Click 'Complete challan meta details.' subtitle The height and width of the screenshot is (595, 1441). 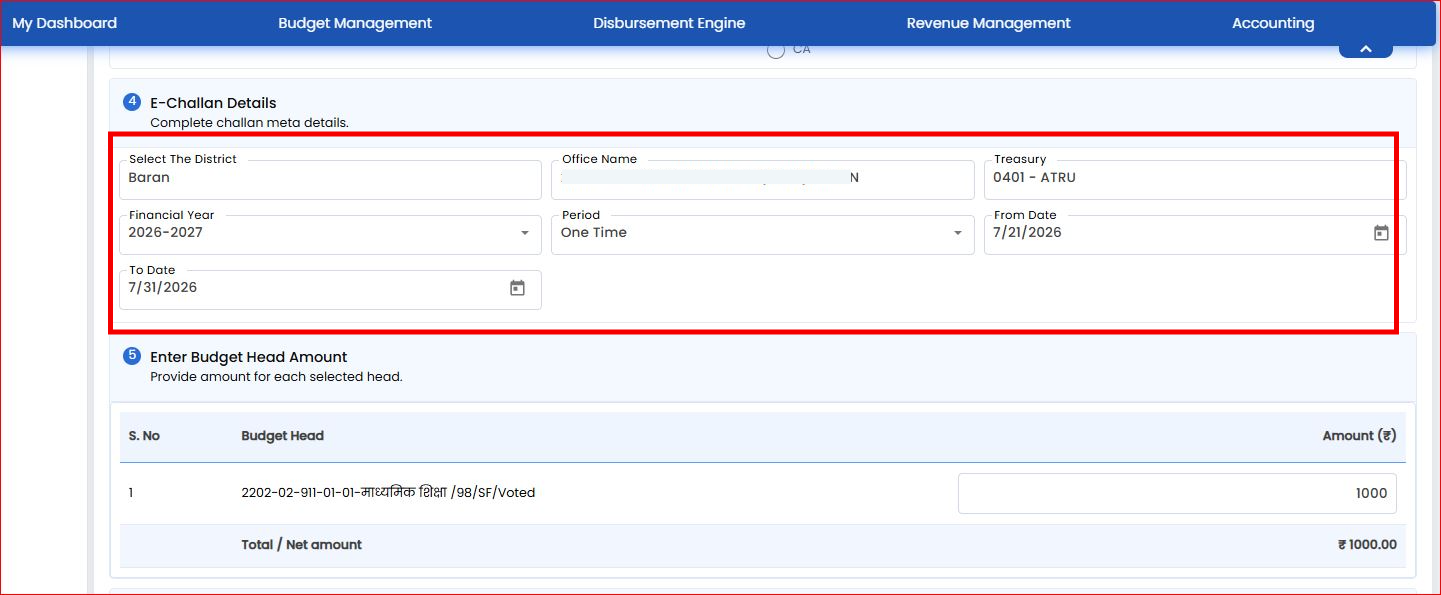[x=249, y=123]
